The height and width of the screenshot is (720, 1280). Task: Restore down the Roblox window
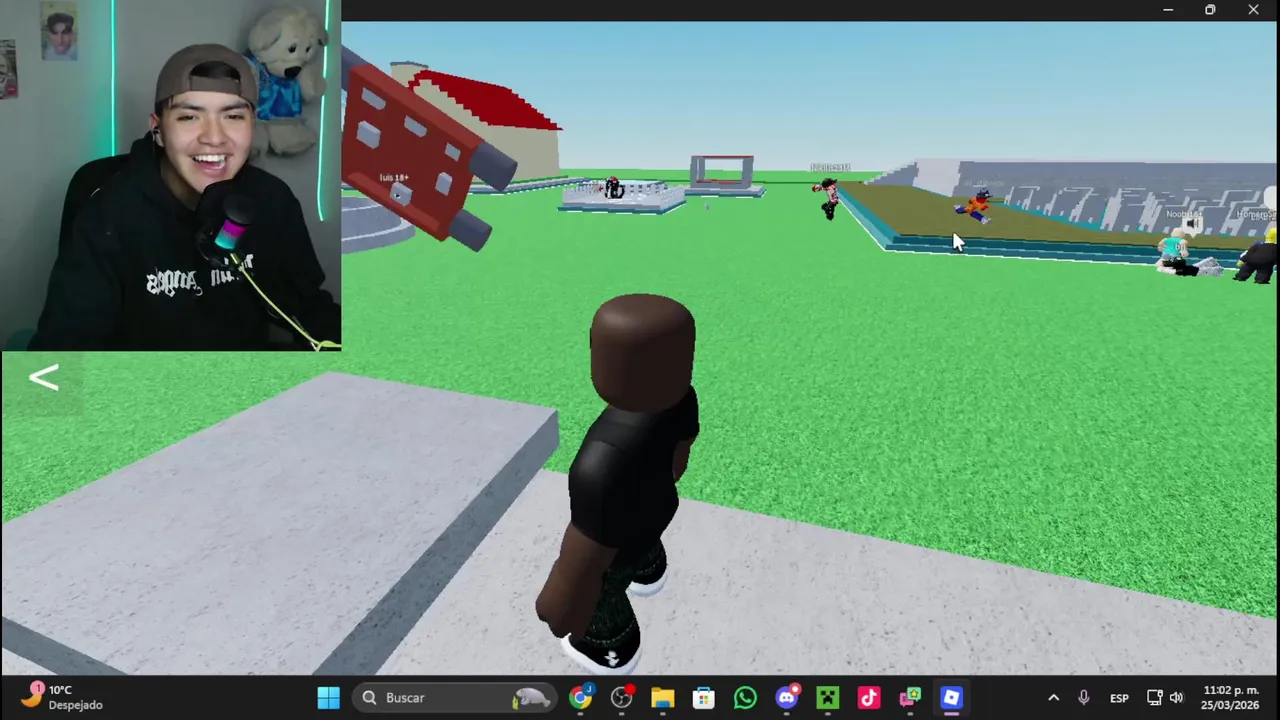[1210, 10]
